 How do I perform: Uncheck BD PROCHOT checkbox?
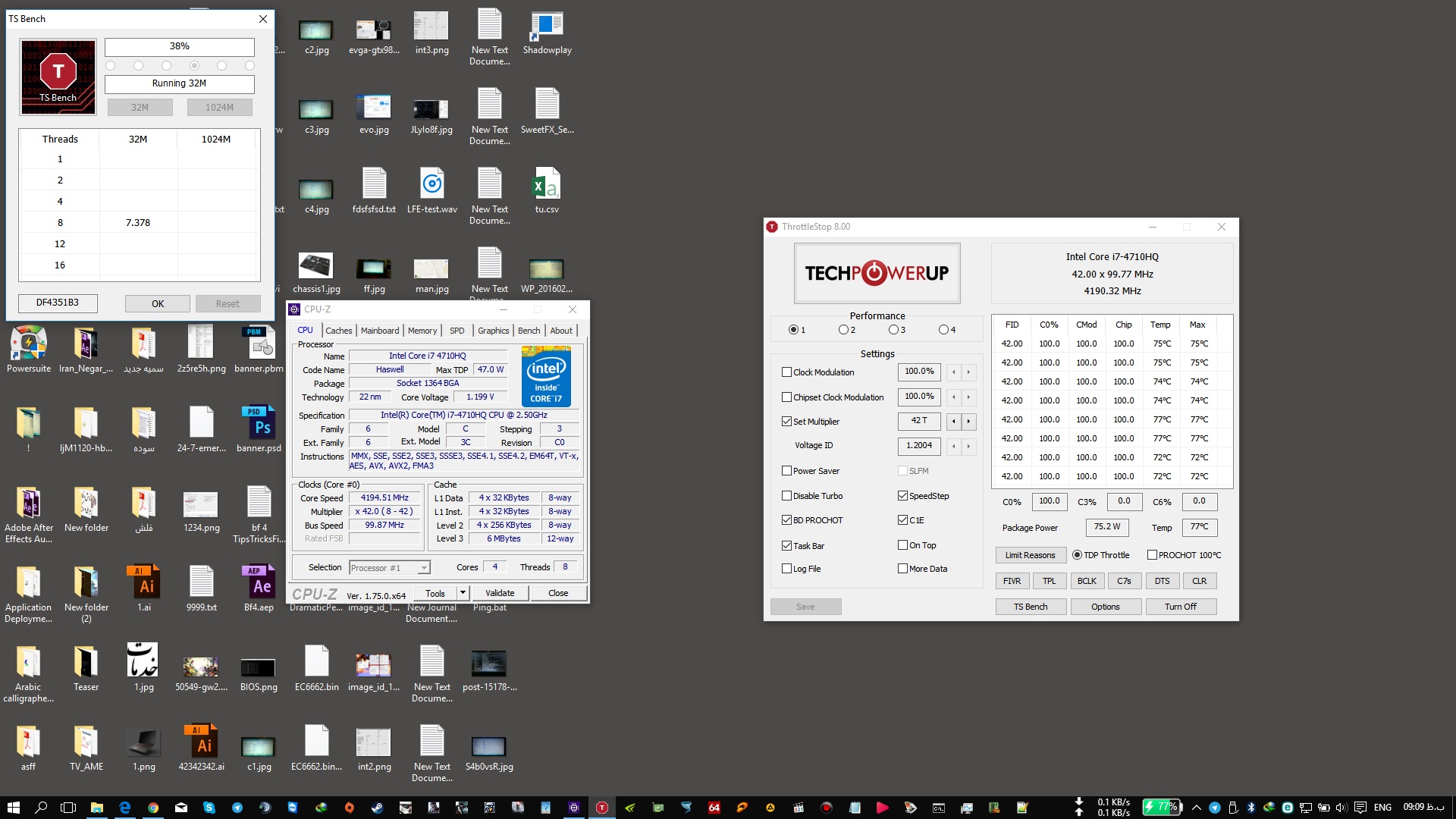point(786,520)
